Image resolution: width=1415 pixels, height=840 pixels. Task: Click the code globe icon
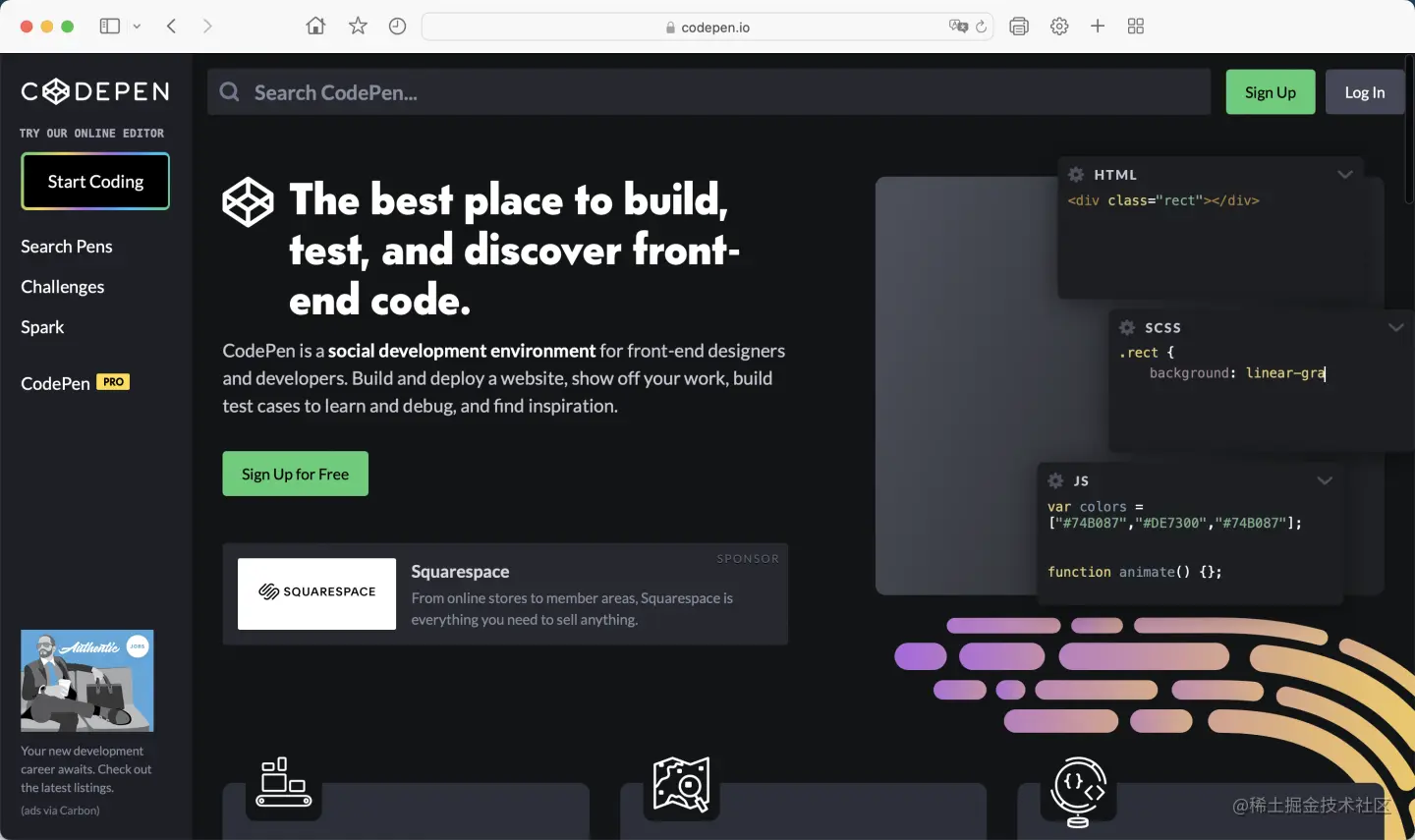[x=1079, y=791]
